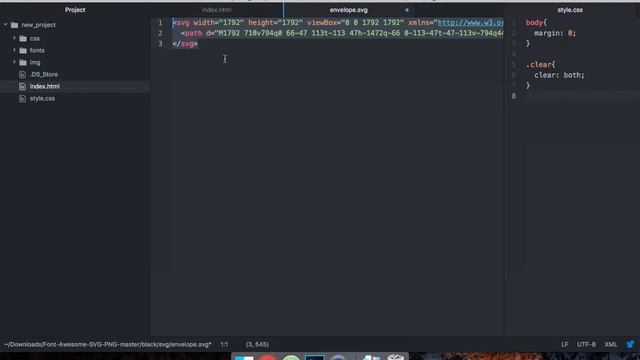Expand the fonts folder arrow
The width and height of the screenshot is (640, 360).
coord(14,50)
